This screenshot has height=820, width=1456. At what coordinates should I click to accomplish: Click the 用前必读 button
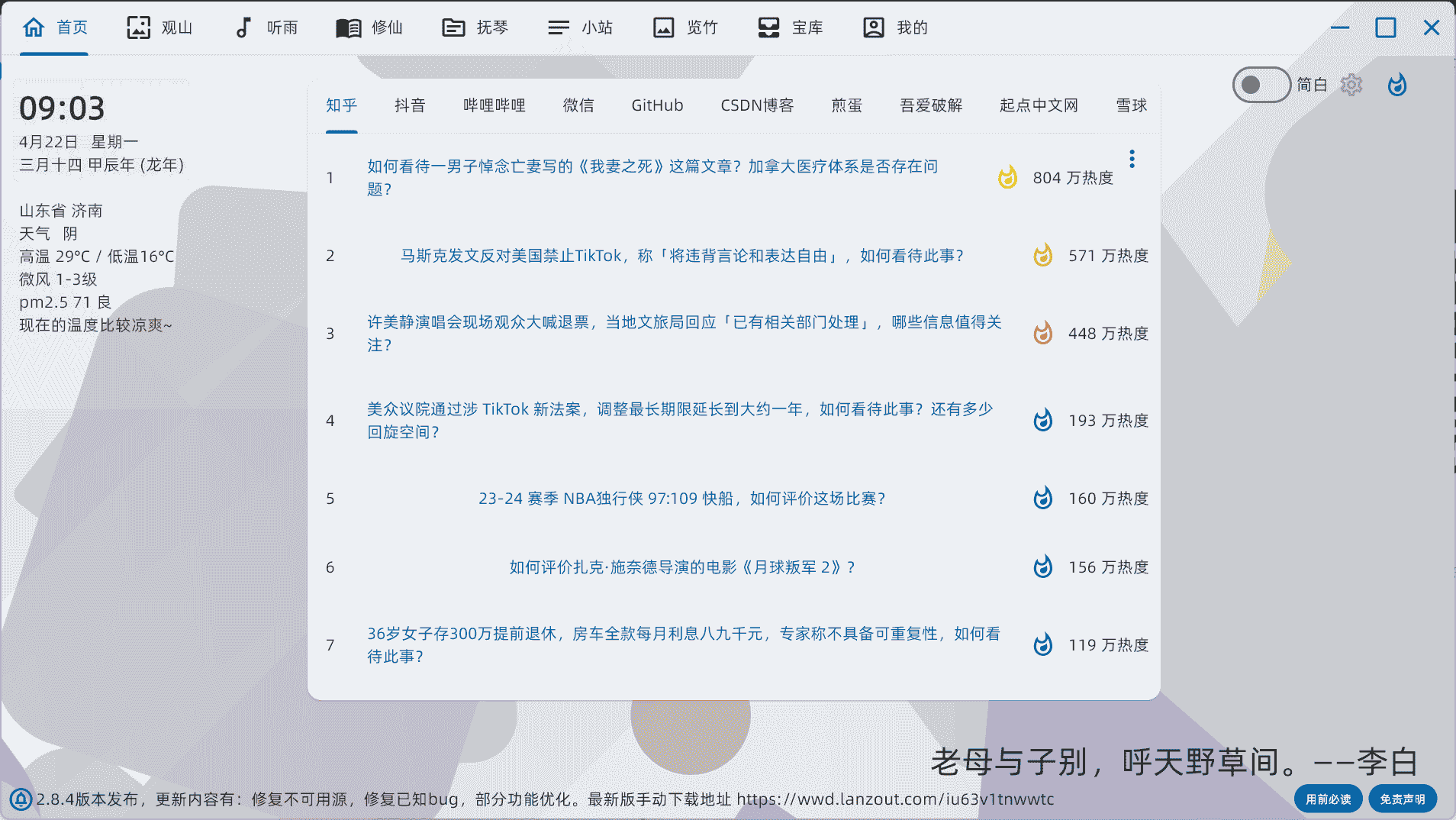point(1328,799)
